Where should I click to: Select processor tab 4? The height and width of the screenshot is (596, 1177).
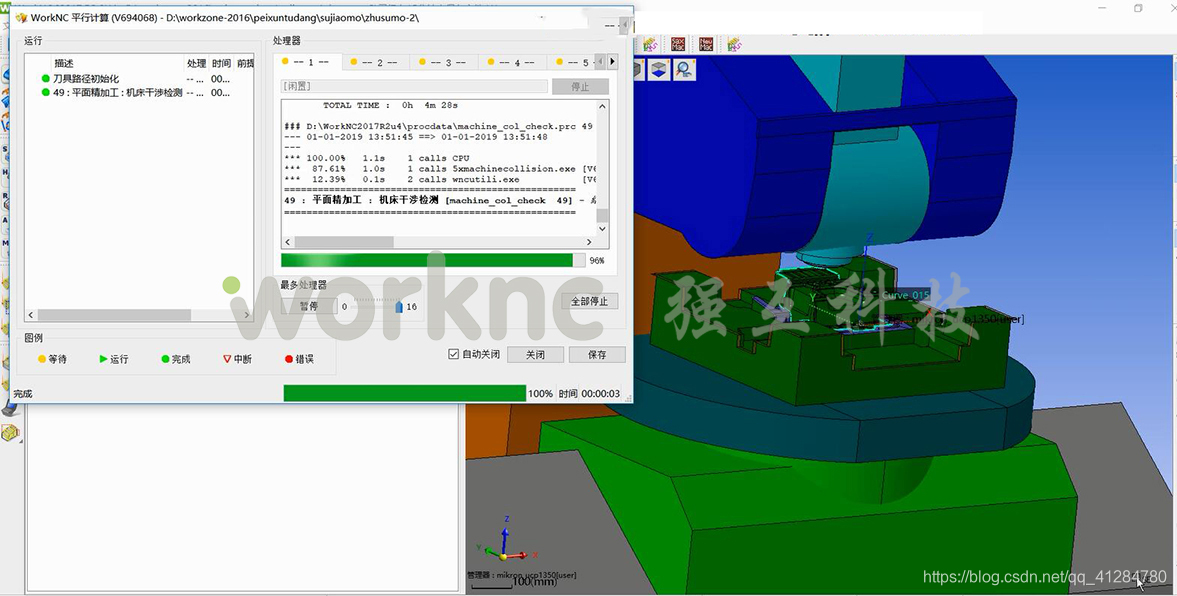(514, 62)
